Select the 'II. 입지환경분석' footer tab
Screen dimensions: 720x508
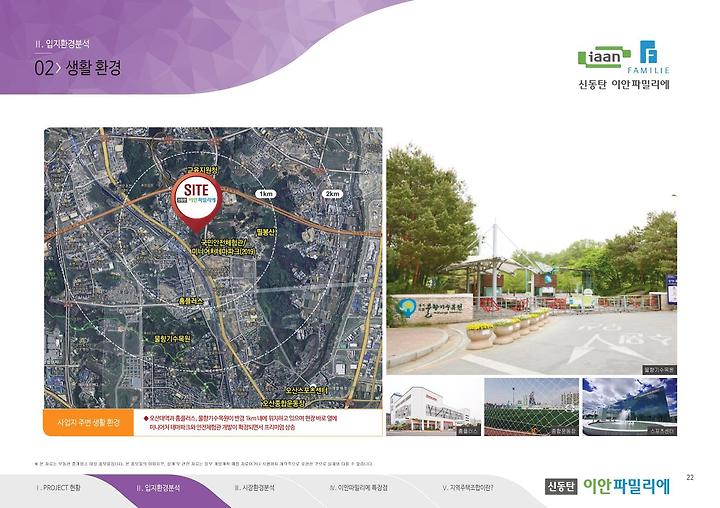[x=158, y=488]
